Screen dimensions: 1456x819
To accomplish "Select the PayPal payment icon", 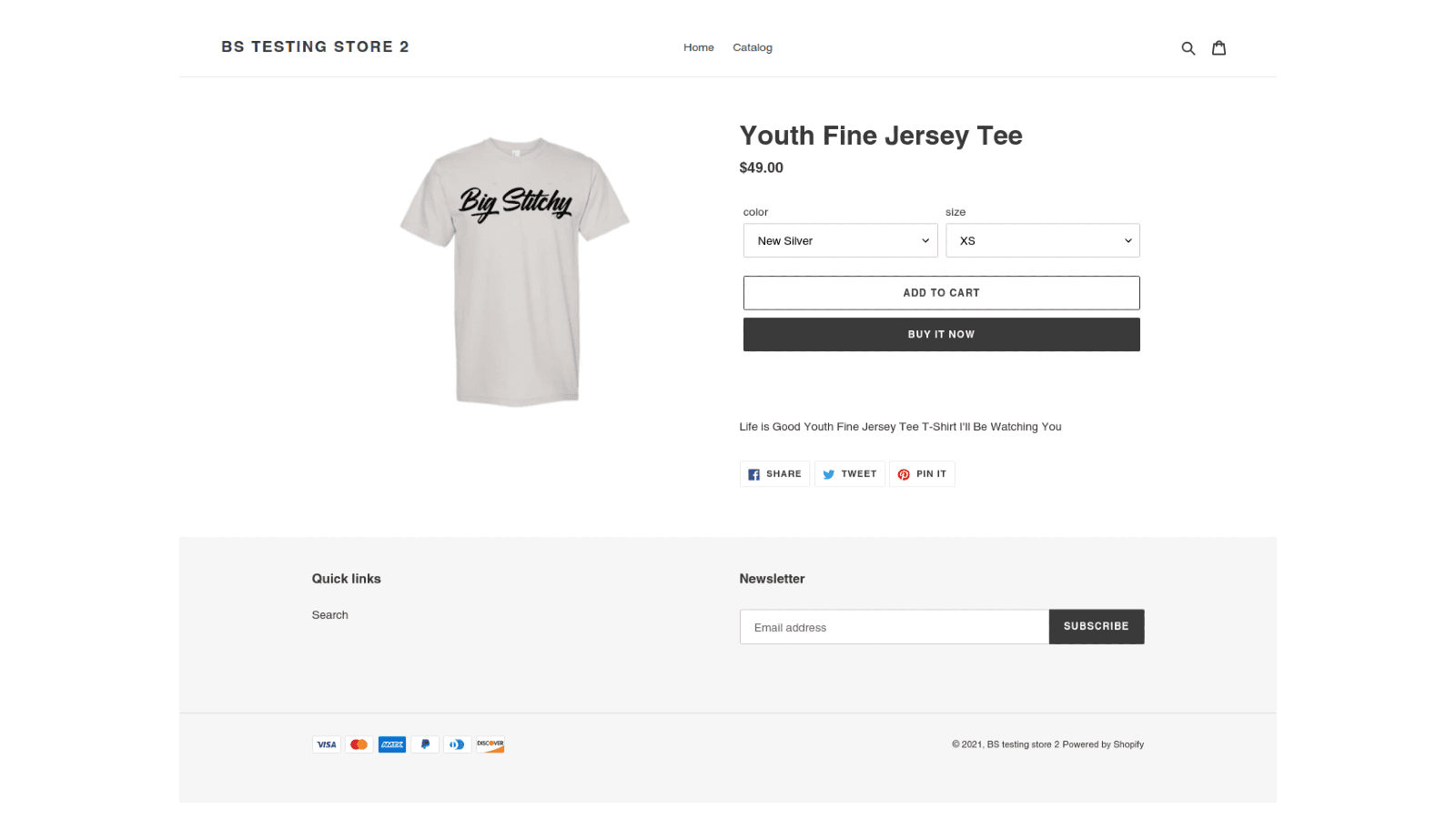I will coord(424,743).
